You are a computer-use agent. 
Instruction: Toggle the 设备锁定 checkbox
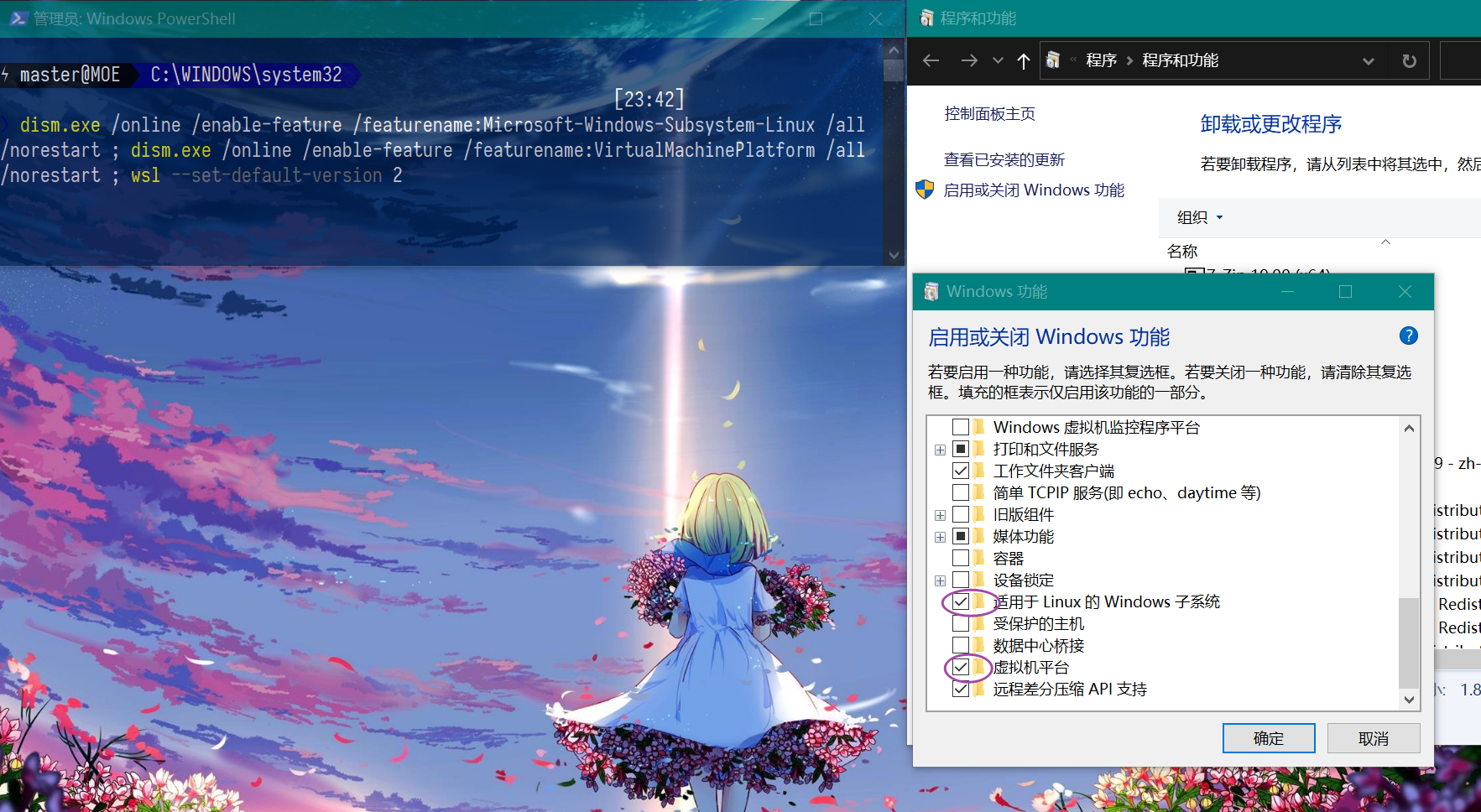(x=961, y=580)
